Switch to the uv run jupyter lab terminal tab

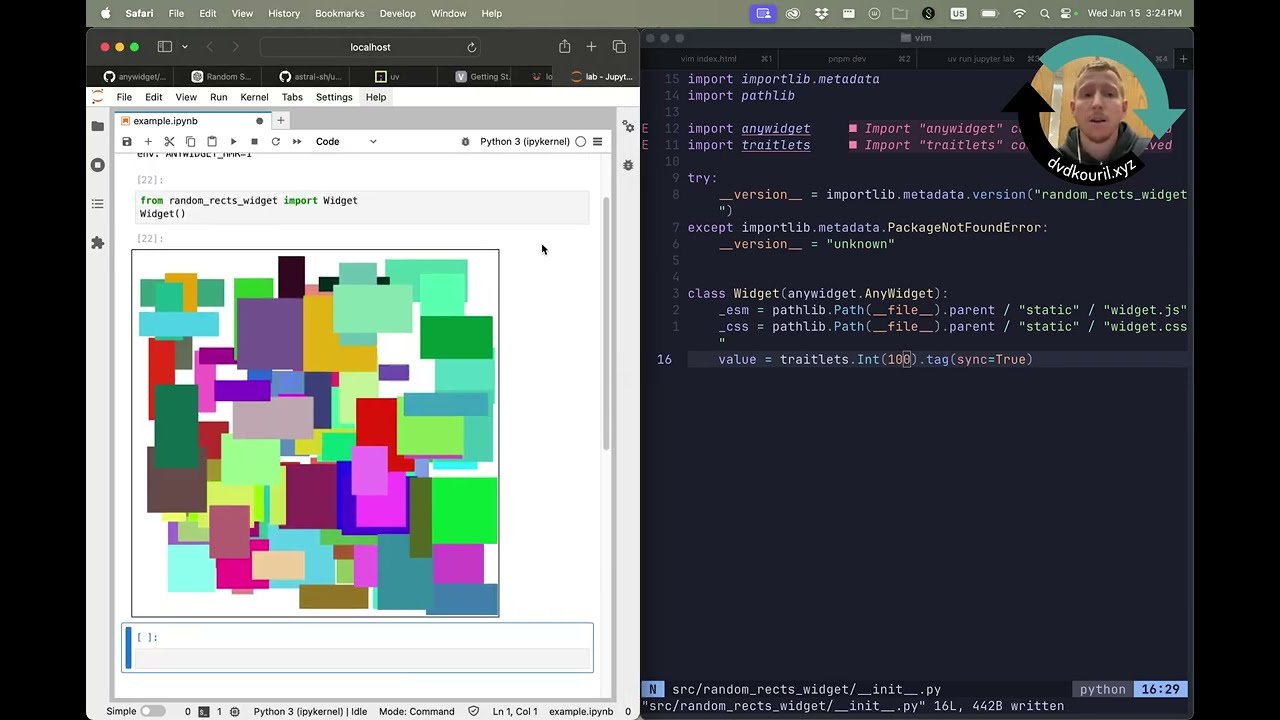point(981,59)
